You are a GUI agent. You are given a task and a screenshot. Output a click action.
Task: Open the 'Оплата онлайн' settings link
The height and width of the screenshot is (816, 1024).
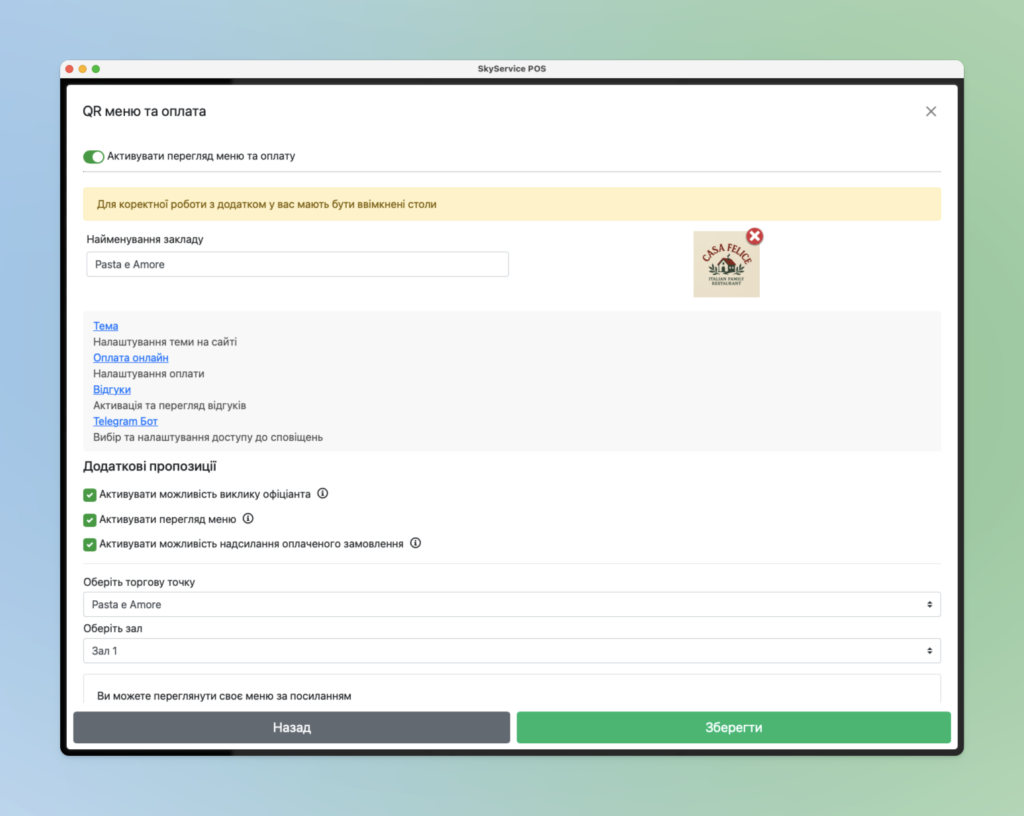tap(131, 358)
